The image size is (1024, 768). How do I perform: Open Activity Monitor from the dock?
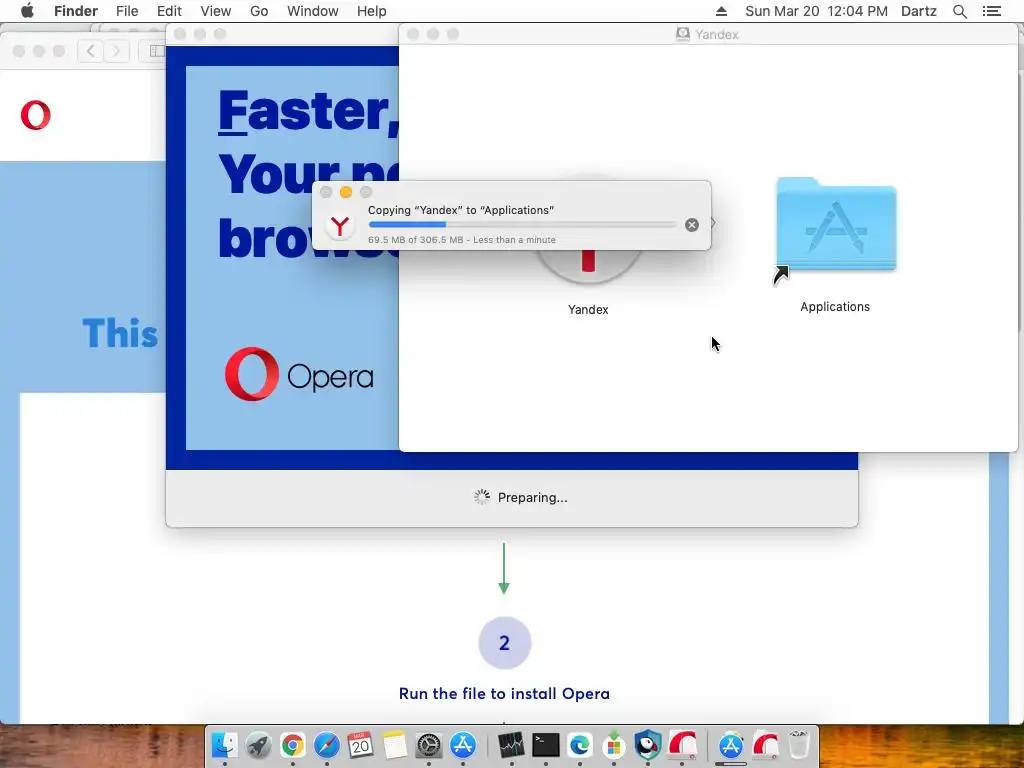[511, 745]
